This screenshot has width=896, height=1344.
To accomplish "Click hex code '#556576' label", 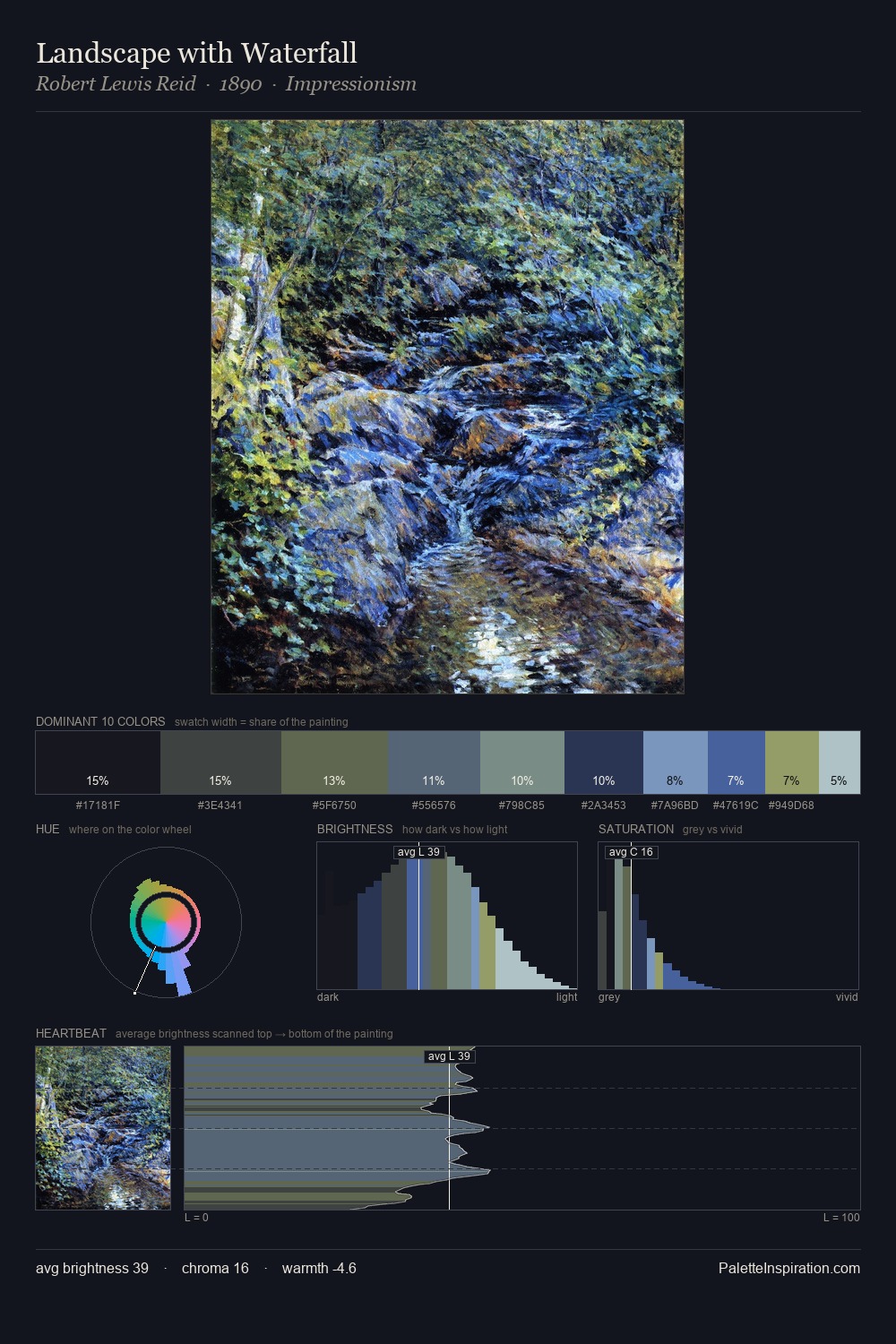I will click(434, 806).
